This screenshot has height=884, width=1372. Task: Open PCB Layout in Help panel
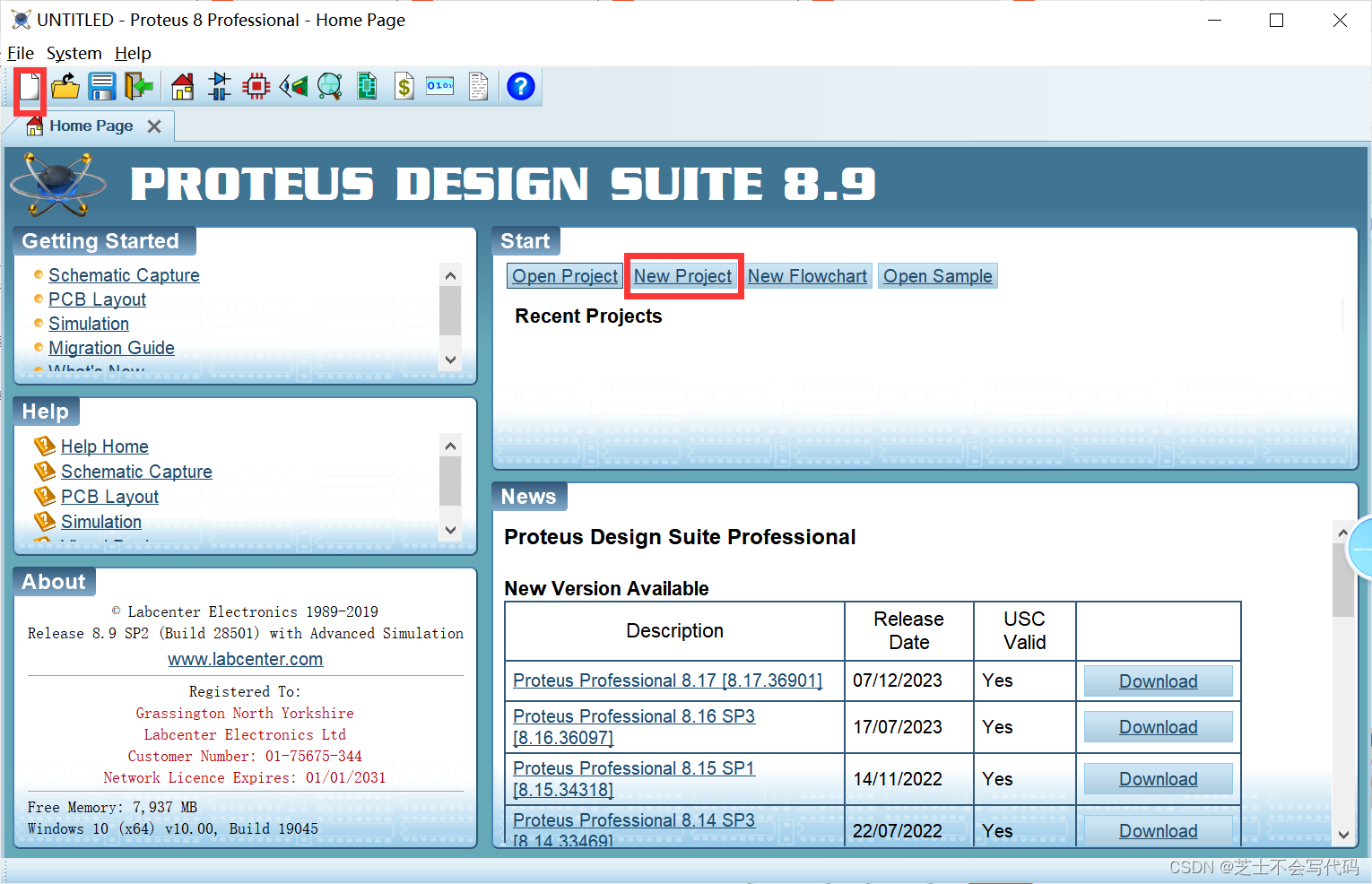pyautogui.click(x=109, y=497)
